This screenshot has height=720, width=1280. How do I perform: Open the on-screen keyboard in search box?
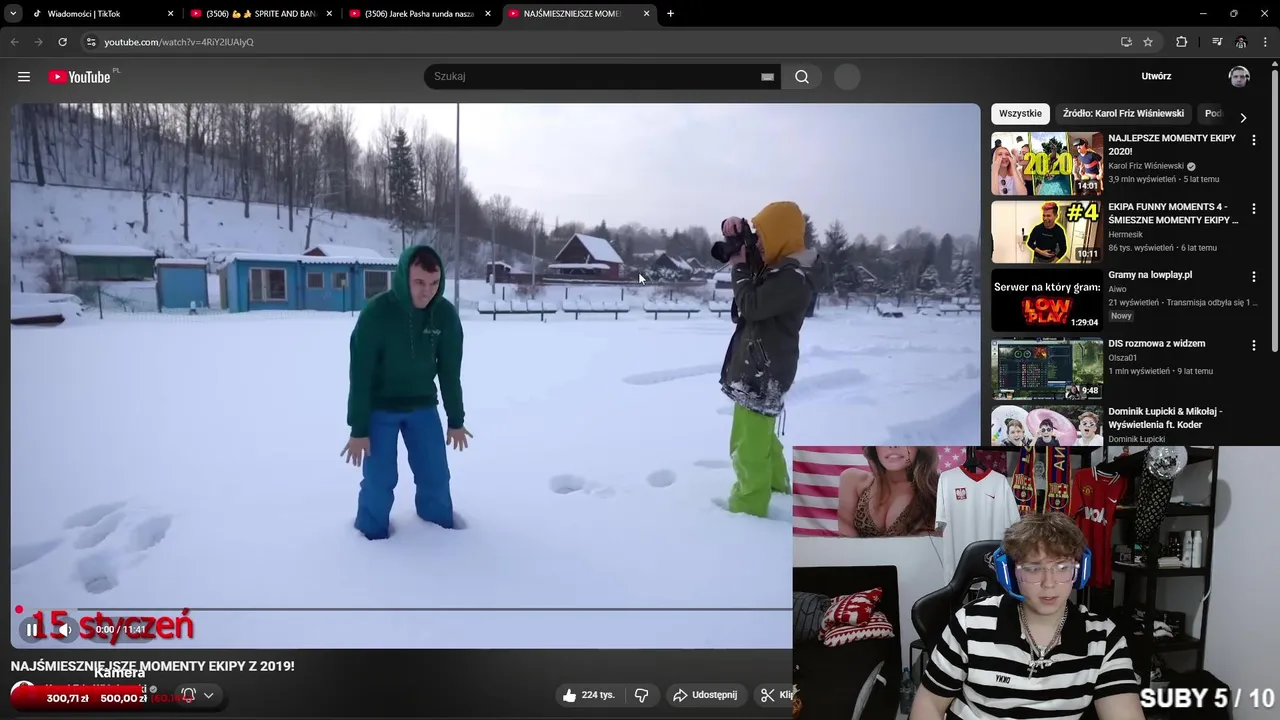[768, 77]
